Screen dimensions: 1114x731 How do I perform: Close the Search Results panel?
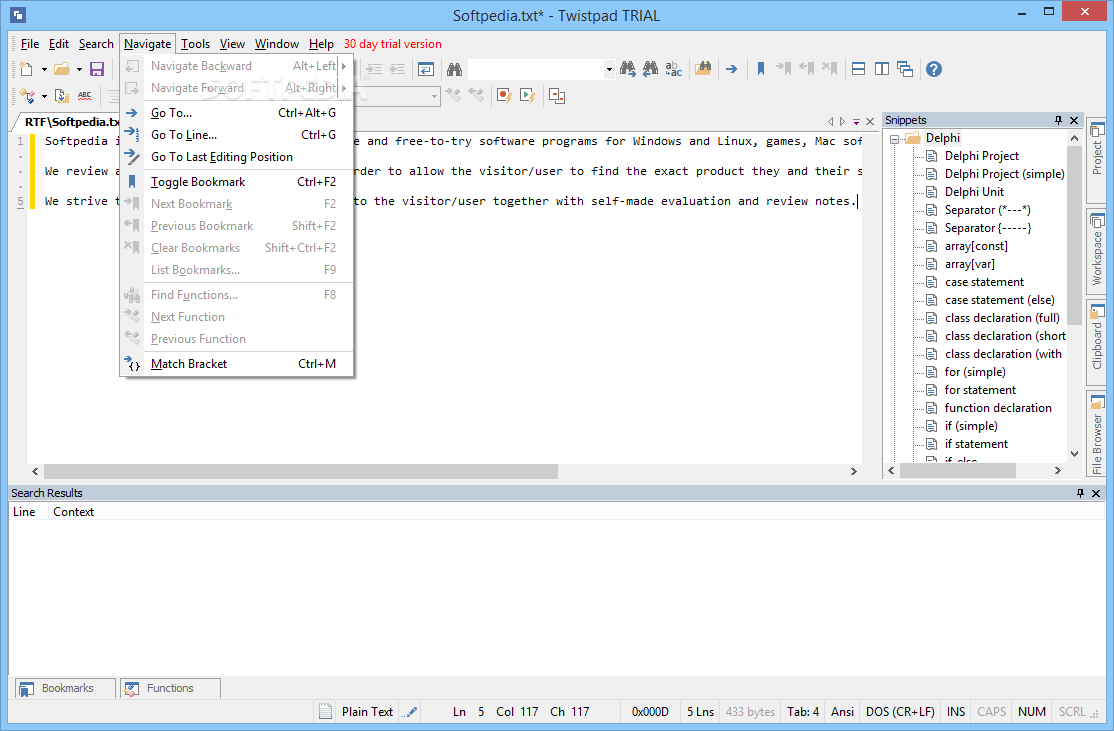1096,493
